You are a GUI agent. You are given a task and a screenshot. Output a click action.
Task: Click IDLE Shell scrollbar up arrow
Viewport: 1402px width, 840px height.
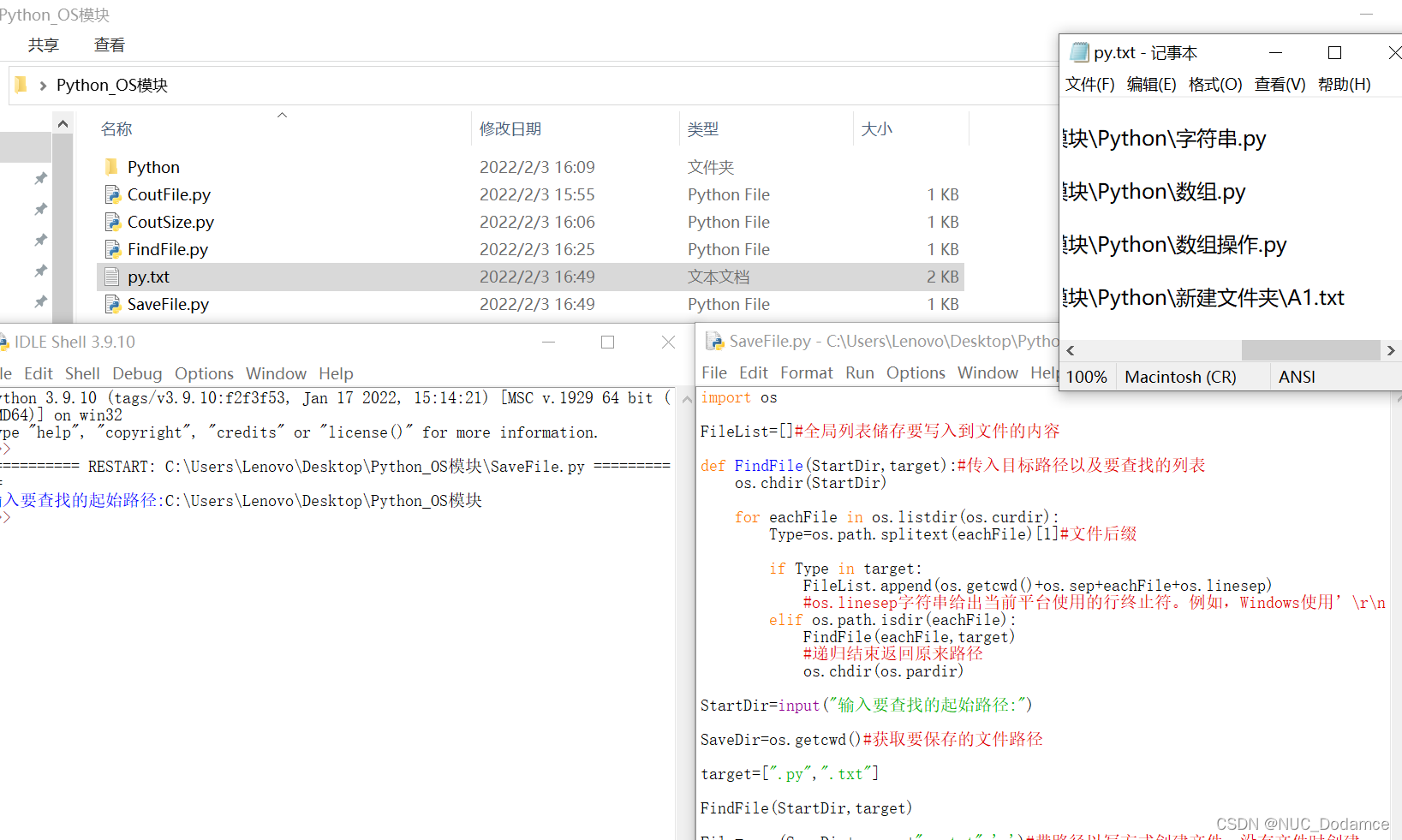point(687,399)
